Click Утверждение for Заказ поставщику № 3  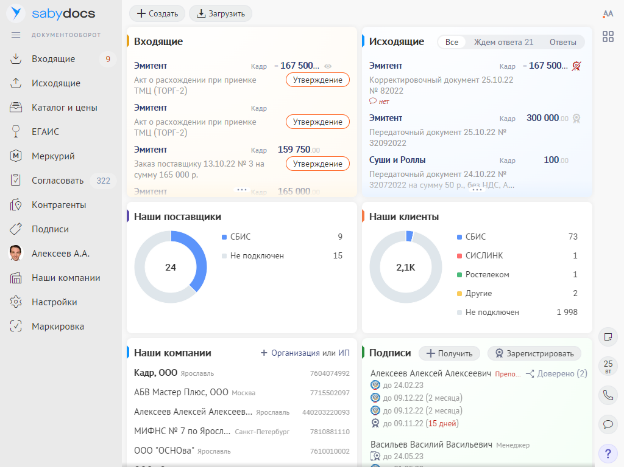click(318, 164)
